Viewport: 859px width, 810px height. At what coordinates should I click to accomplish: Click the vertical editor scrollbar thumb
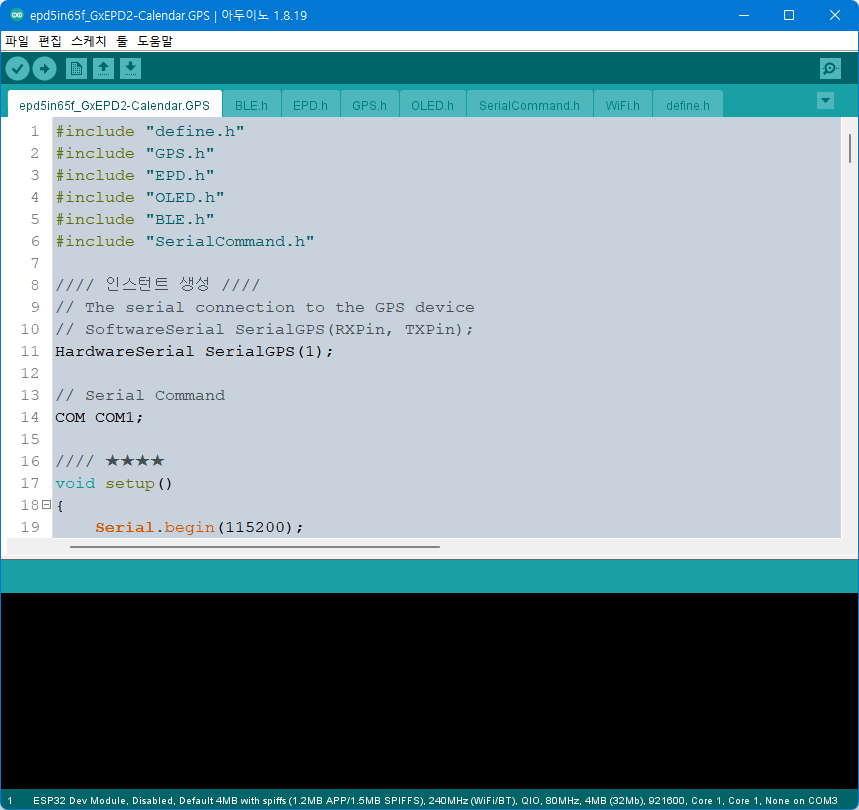coord(850,148)
